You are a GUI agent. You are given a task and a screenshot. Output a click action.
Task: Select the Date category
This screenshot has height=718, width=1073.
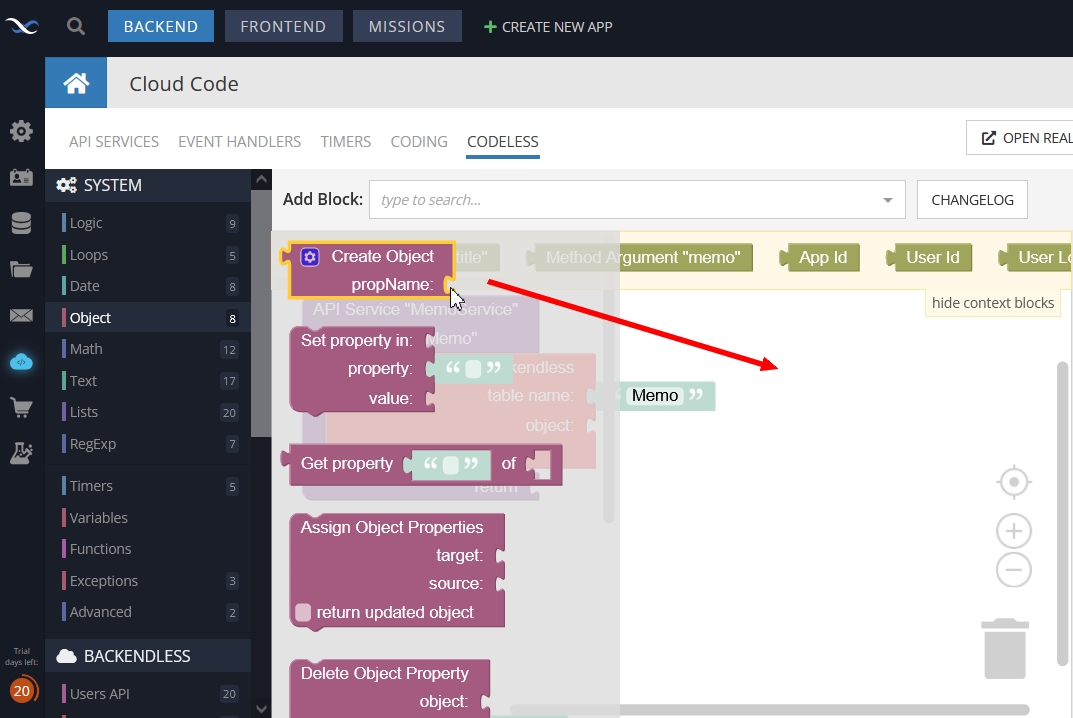click(148, 286)
